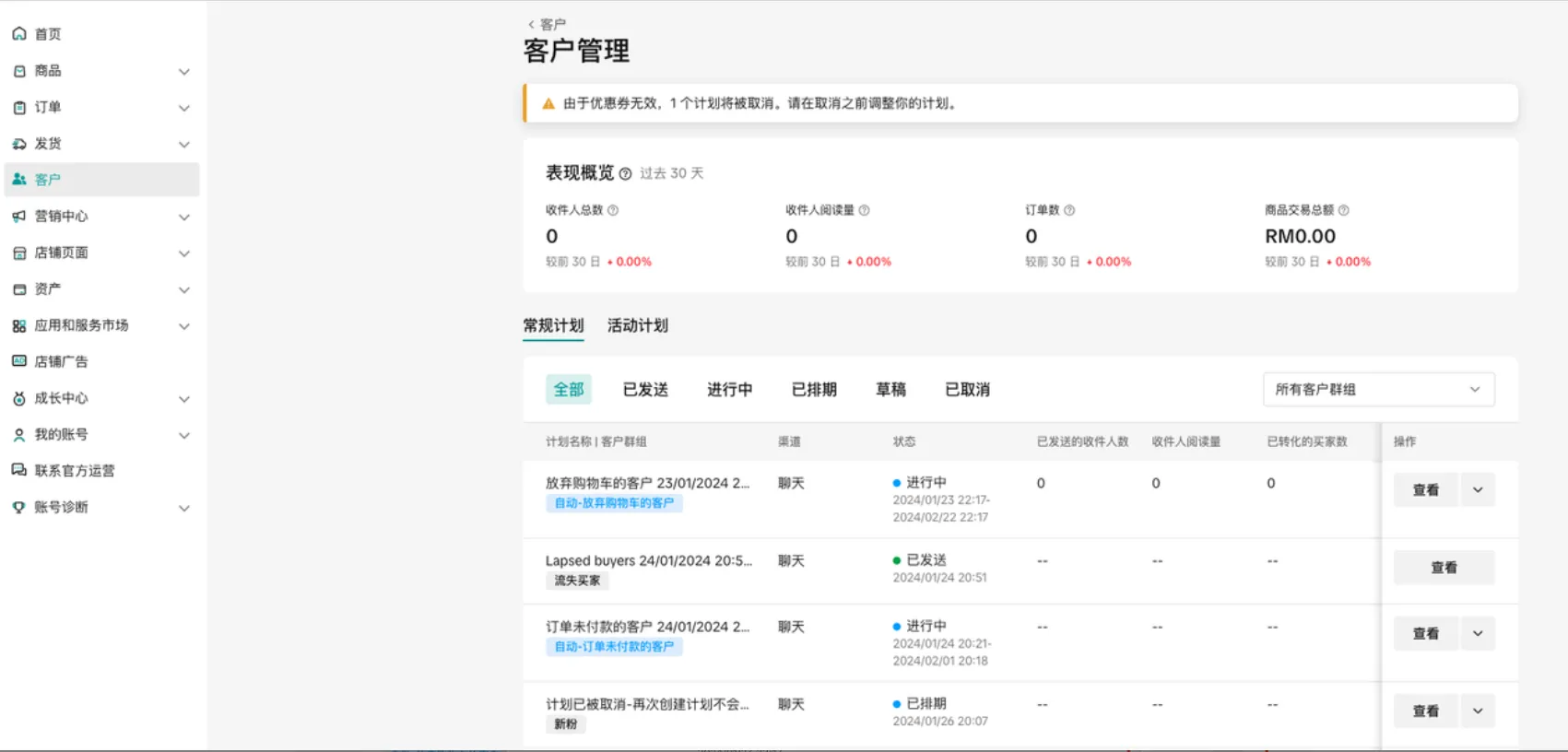Click info icon beside 收件人阅读量
Viewport: 1568px width, 752px height.
click(864, 210)
